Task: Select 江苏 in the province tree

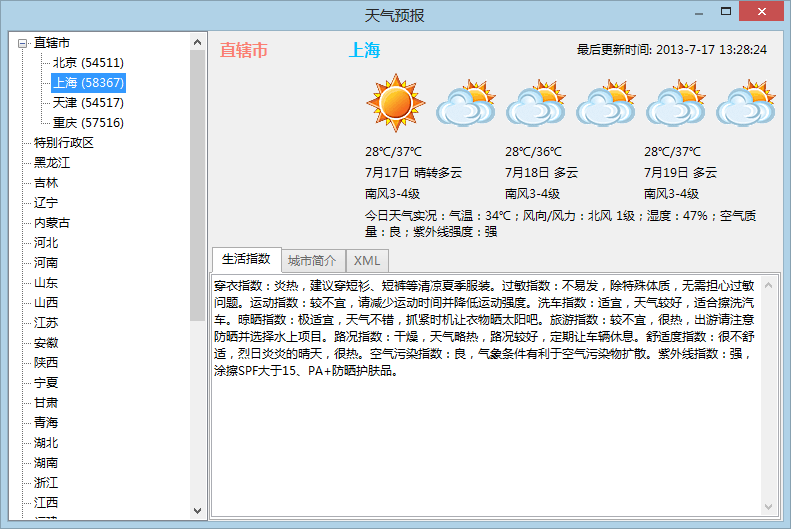Action: 45,323
